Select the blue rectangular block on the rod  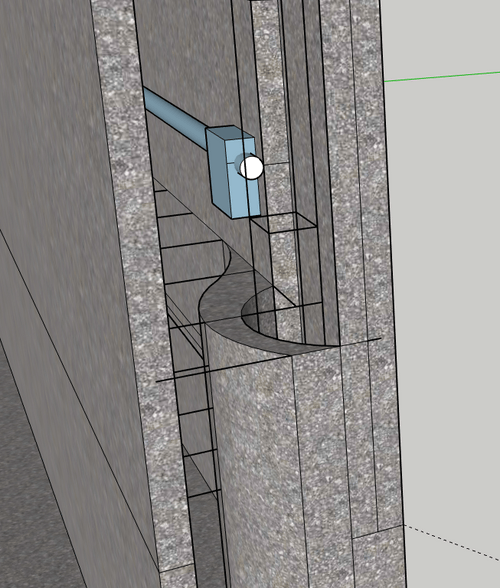tap(233, 172)
